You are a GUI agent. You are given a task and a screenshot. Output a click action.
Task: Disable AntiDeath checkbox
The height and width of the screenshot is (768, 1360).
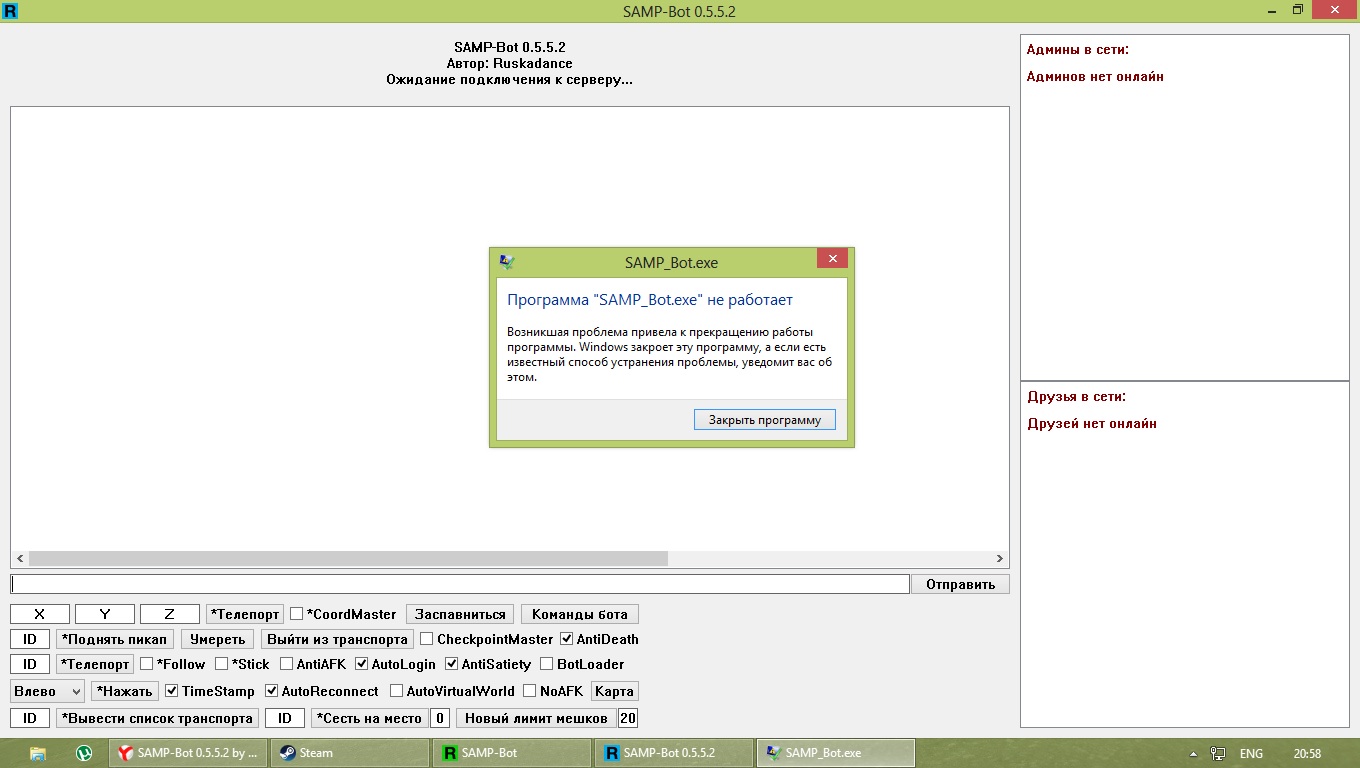pyautogui.click(x=567, y=639)
